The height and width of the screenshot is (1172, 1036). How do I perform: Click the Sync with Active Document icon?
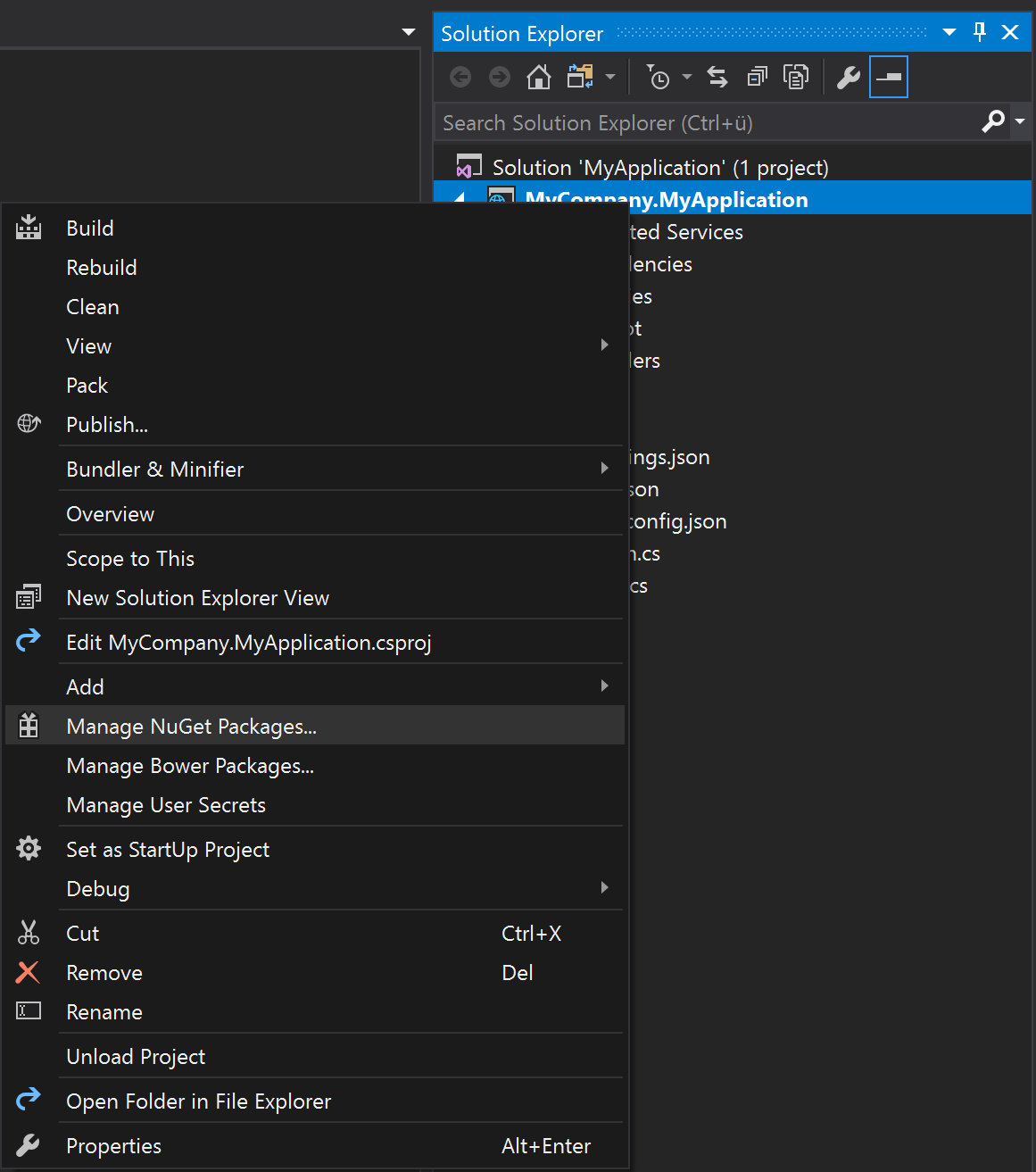[717, 78]
